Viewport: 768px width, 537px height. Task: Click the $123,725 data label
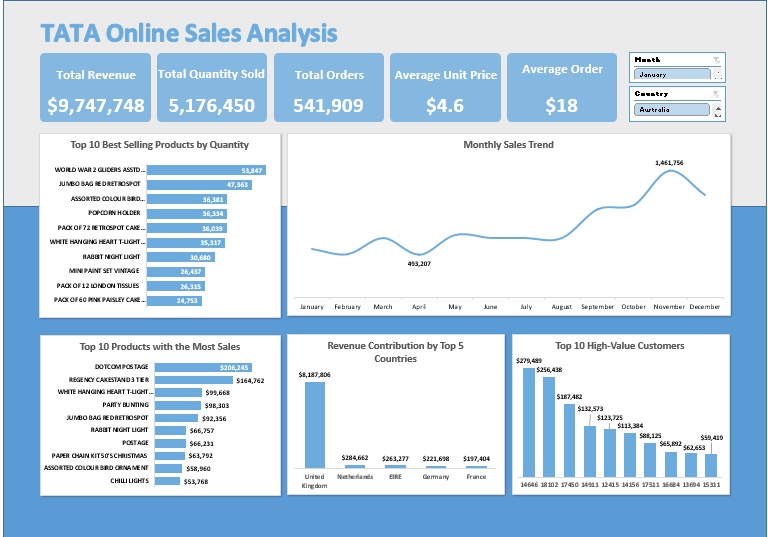click(610, 418)
